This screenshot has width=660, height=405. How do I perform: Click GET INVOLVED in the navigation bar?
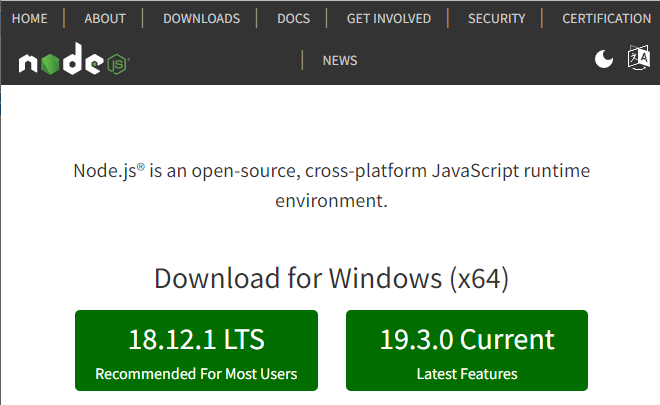(389, 19)
